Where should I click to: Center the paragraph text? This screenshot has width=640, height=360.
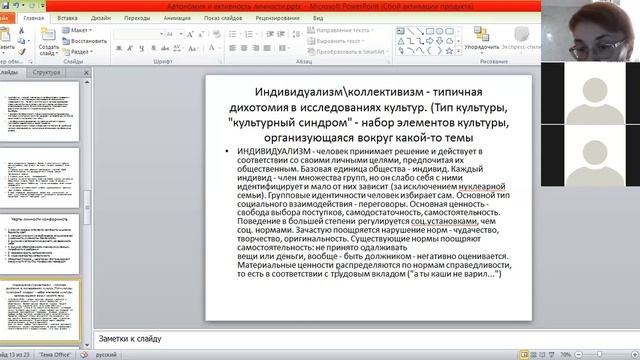pyautogui.click(x=244, y=48)
